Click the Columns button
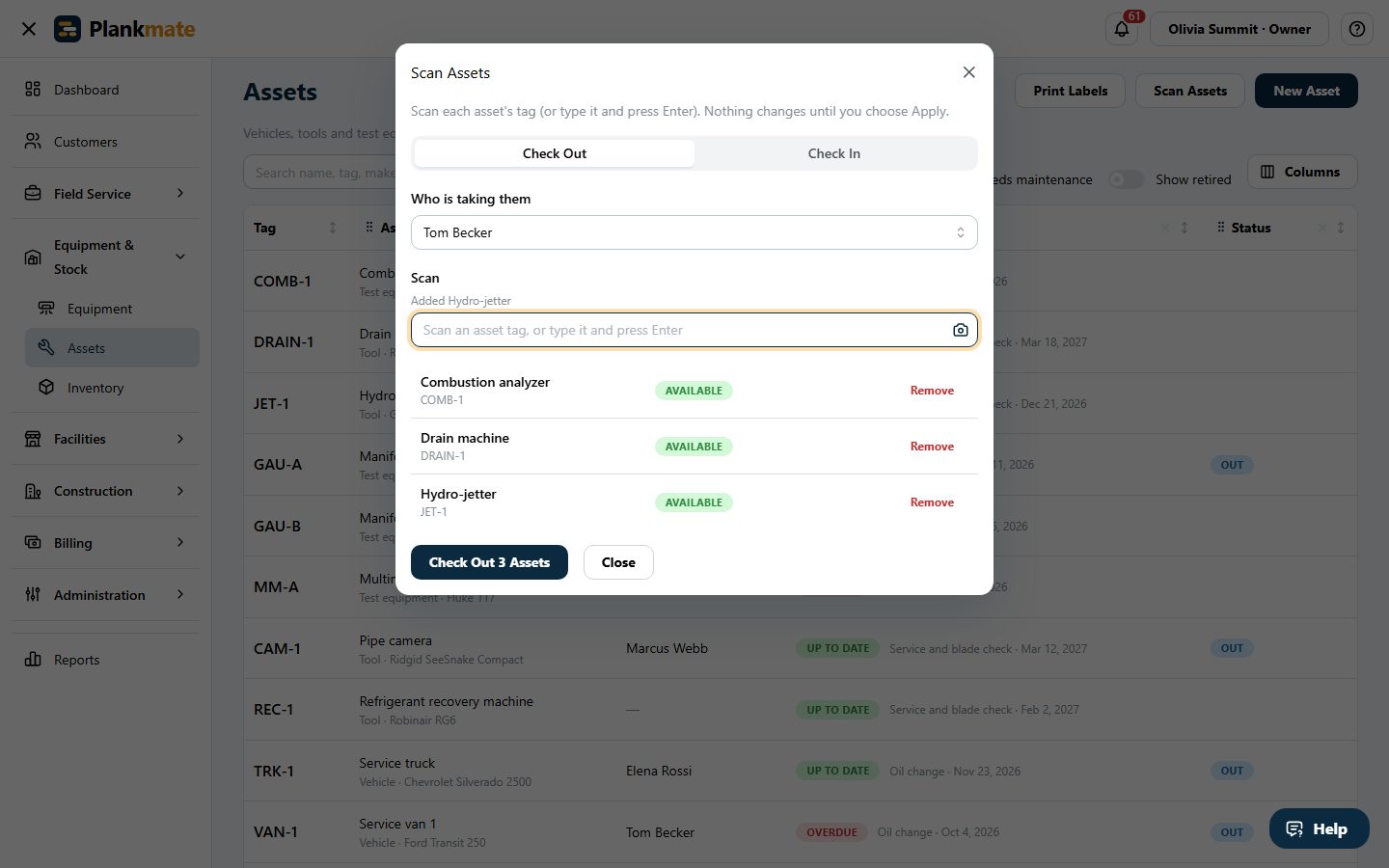Viewport: 1389px width, 868px height. tap(1302, 172)
